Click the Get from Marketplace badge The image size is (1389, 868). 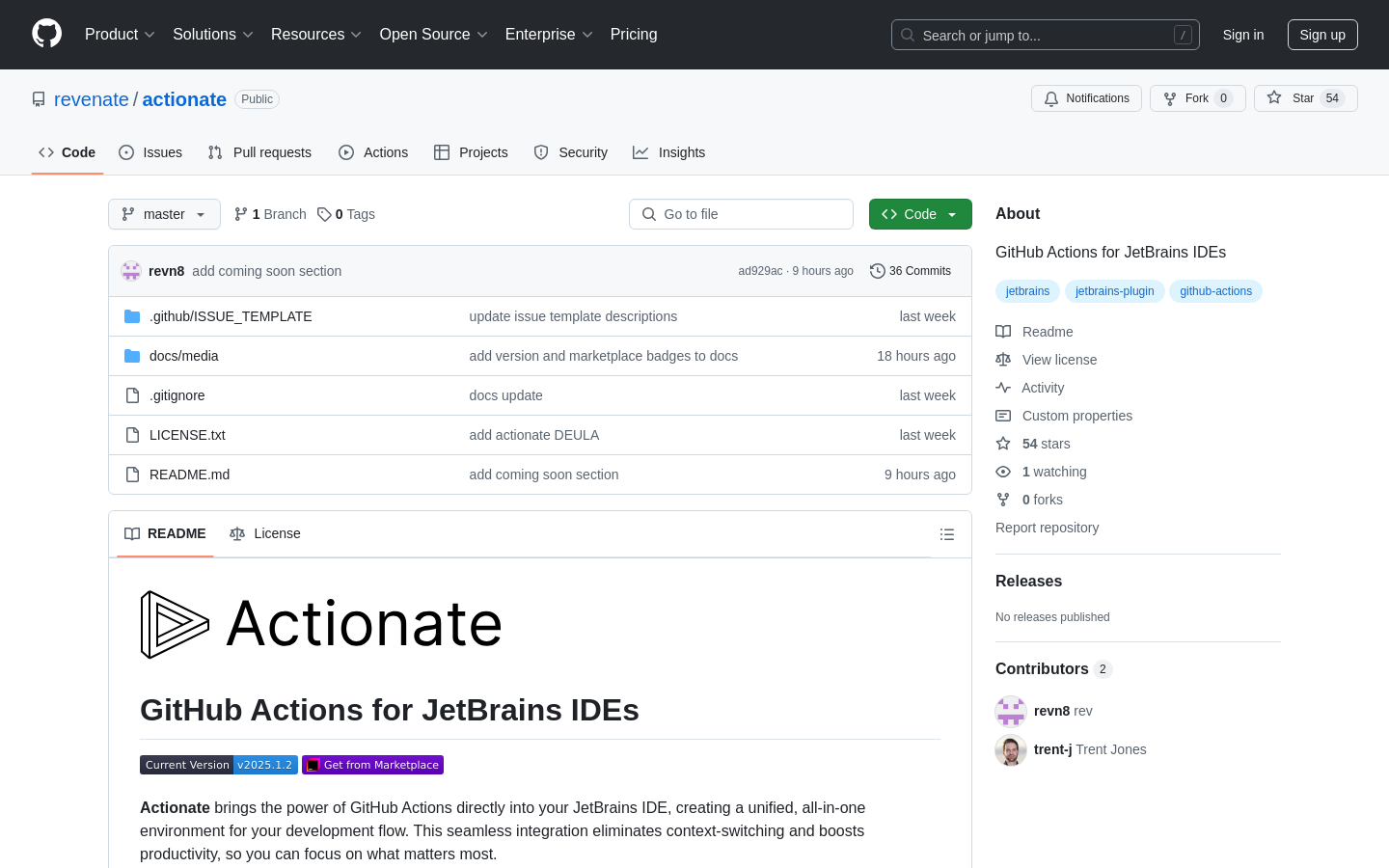pyautogui.click(x=372, y=765)
